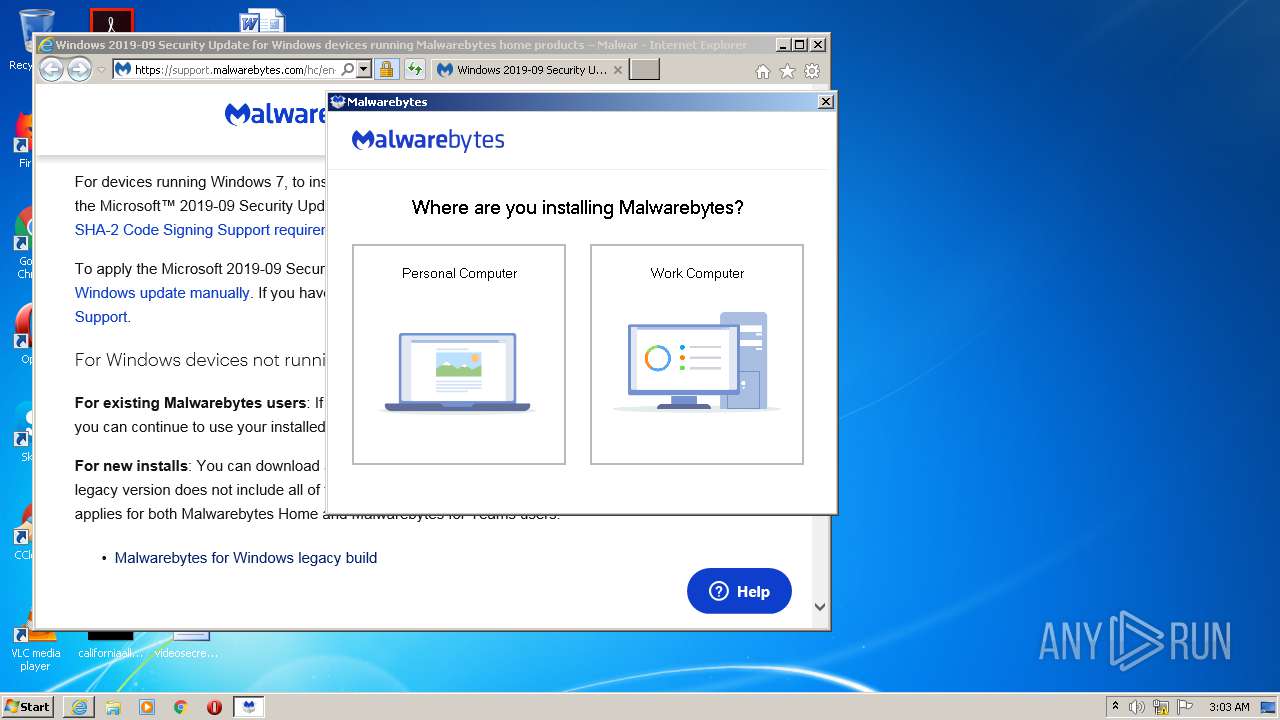This screenshot has height=720, width=1280.
Task: Click the desktop tower illustration in Work Computer card
Action: click(697, 361)
